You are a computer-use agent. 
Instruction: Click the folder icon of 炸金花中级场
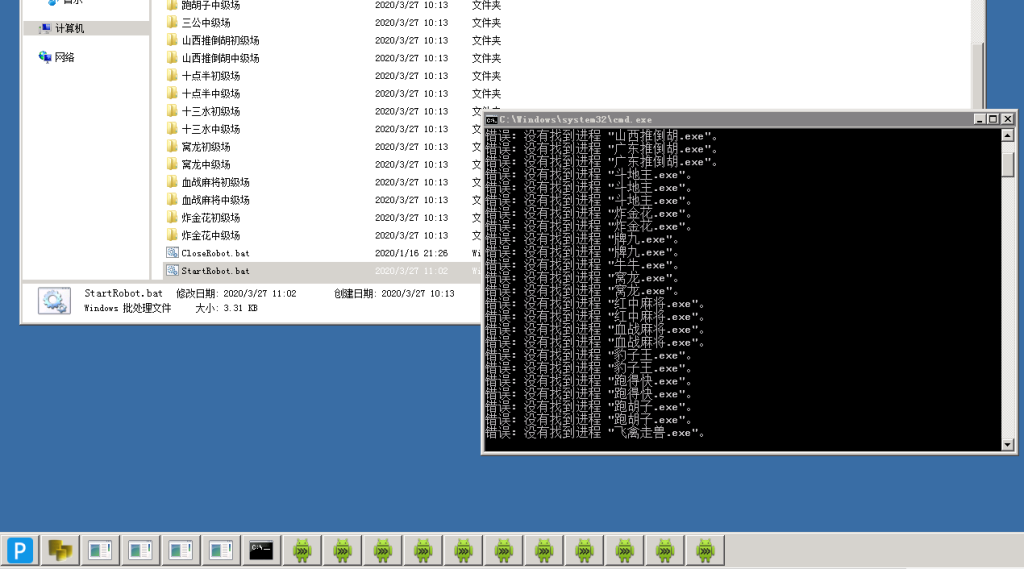point(172,235)
